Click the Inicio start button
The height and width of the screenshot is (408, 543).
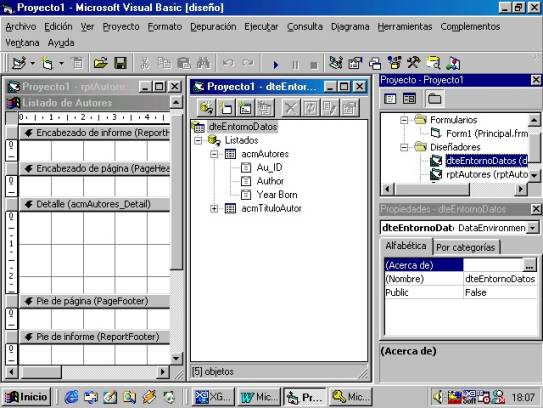[x=27, y=397]
